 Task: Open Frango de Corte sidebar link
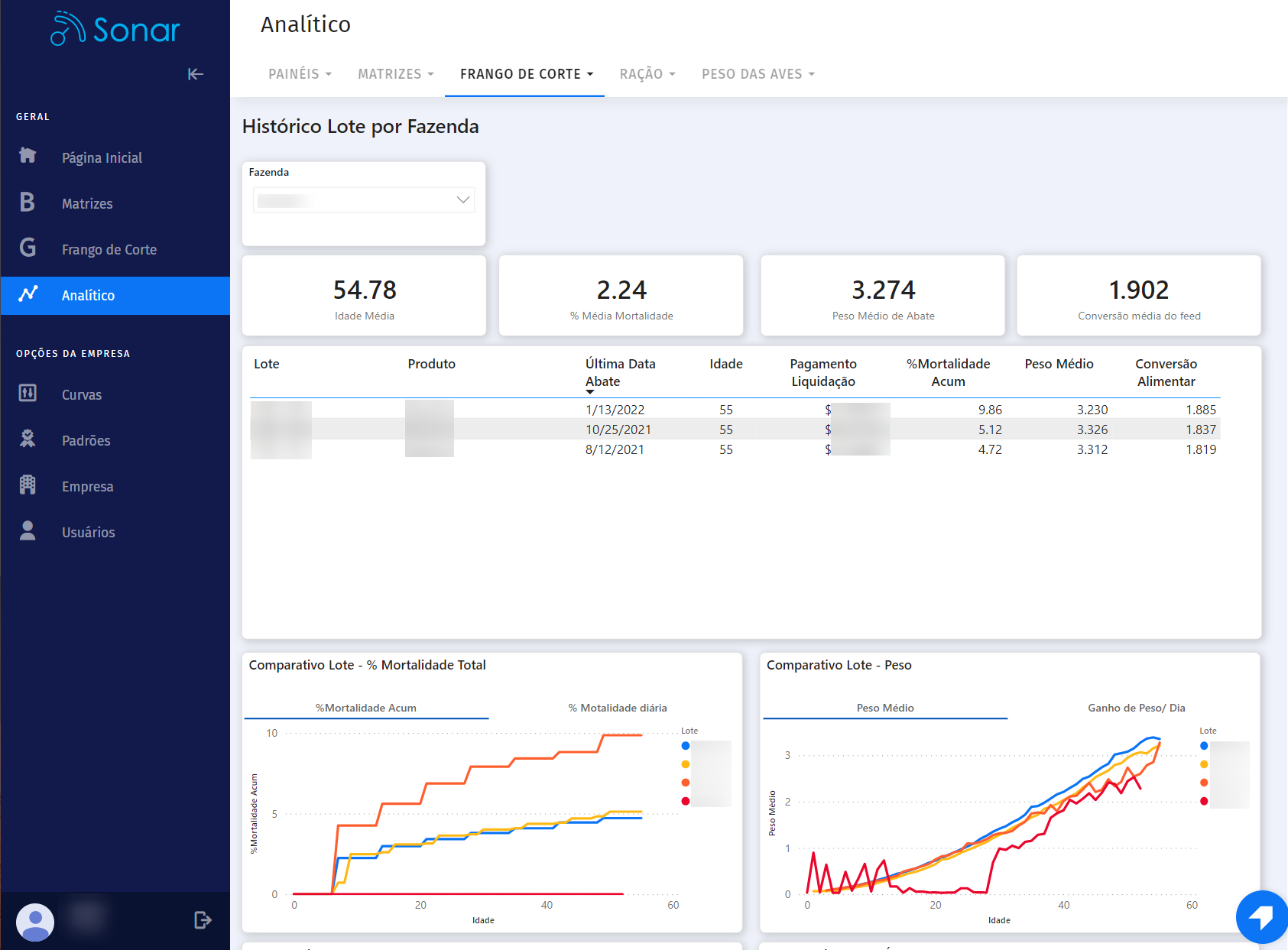[109, 250]
